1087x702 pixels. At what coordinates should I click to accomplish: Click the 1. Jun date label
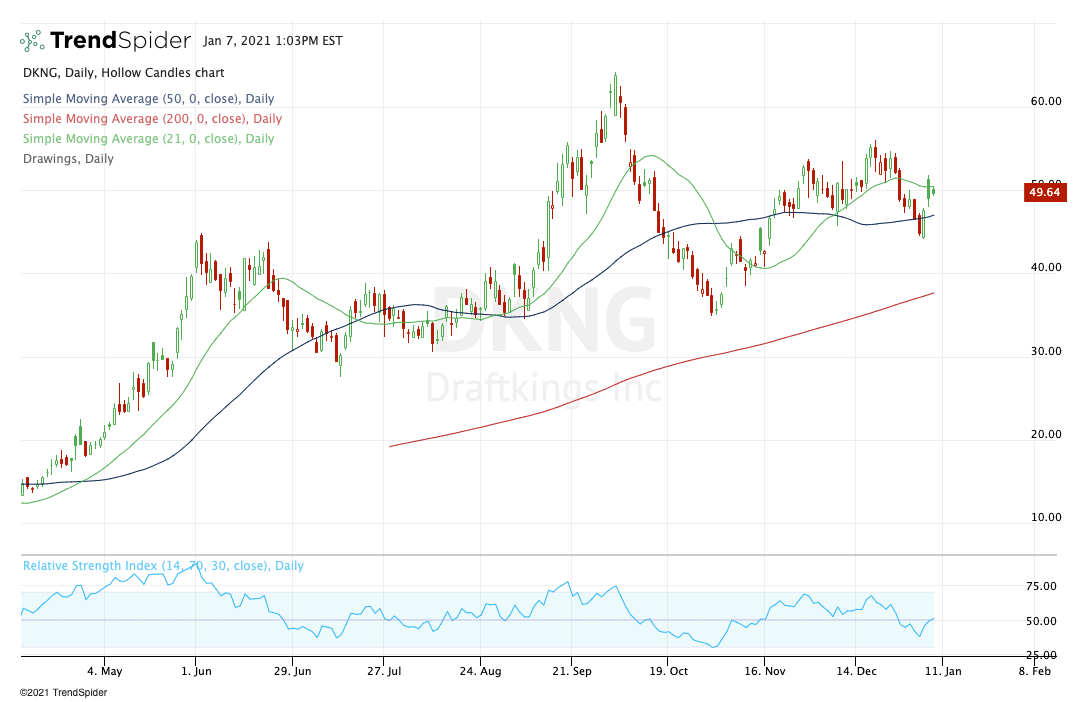click(x=196, y=671)
